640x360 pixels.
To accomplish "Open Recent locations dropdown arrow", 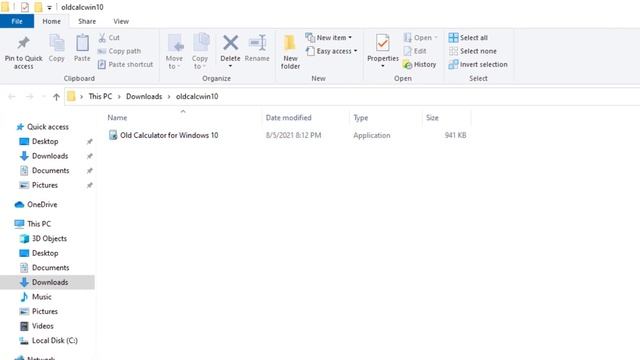I will [43, 97].
